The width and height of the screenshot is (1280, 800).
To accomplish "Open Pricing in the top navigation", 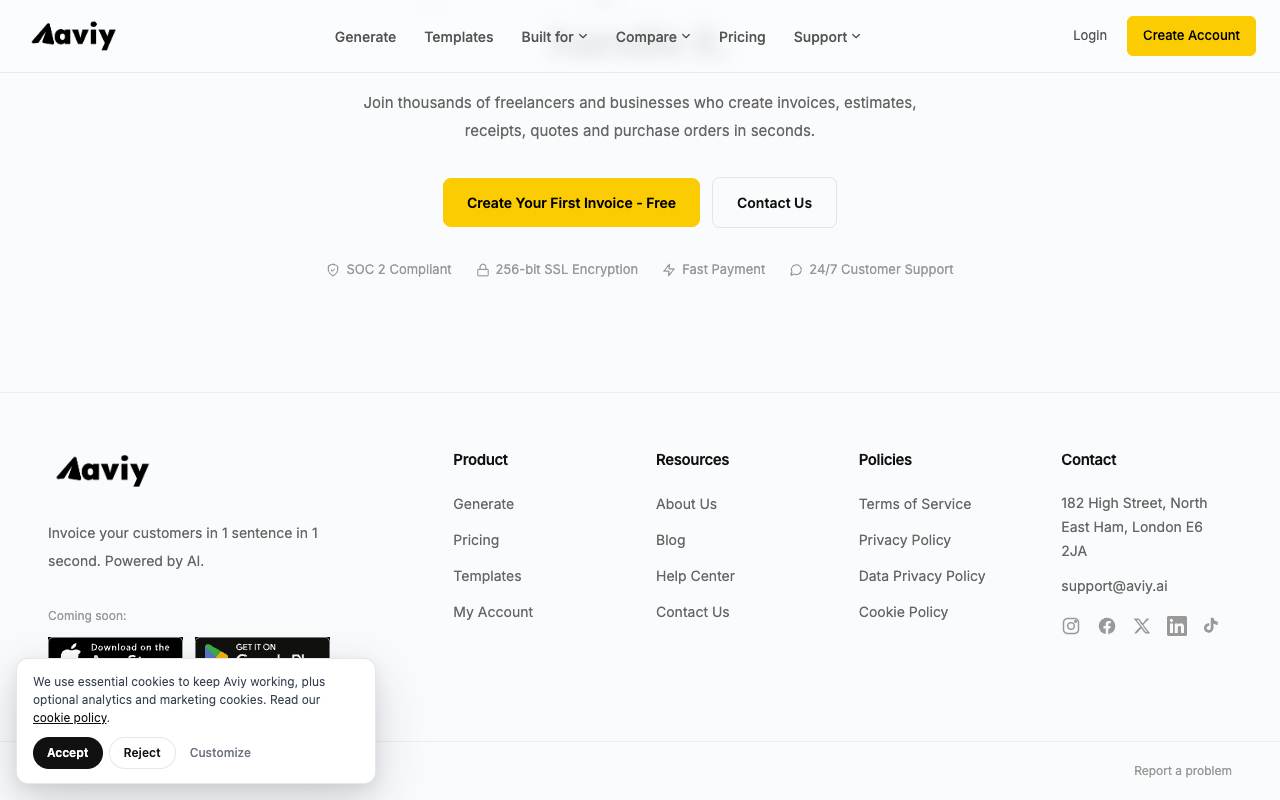I will [742, 37].
